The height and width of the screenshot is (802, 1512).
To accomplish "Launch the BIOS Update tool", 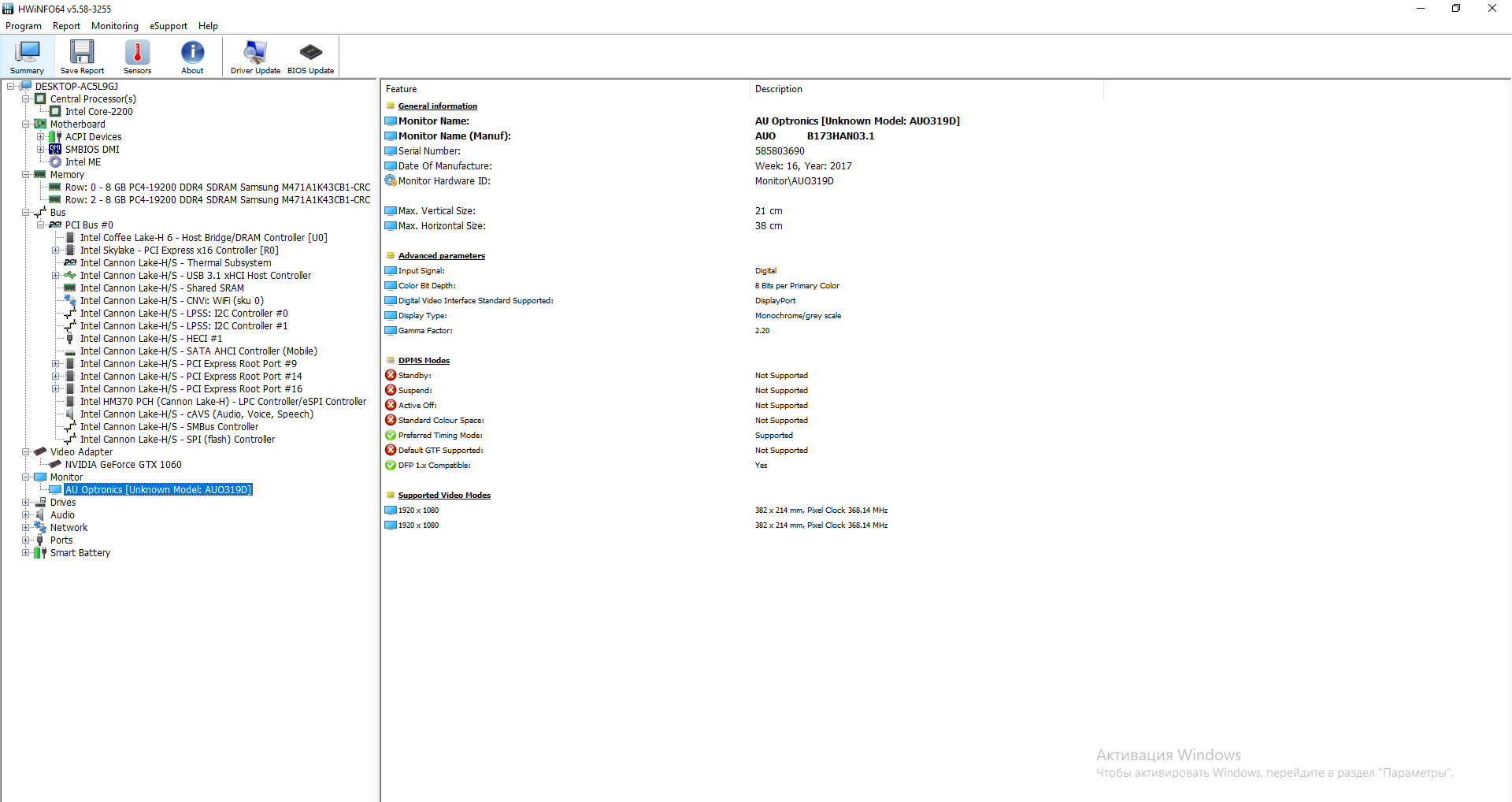I will 310,57.
